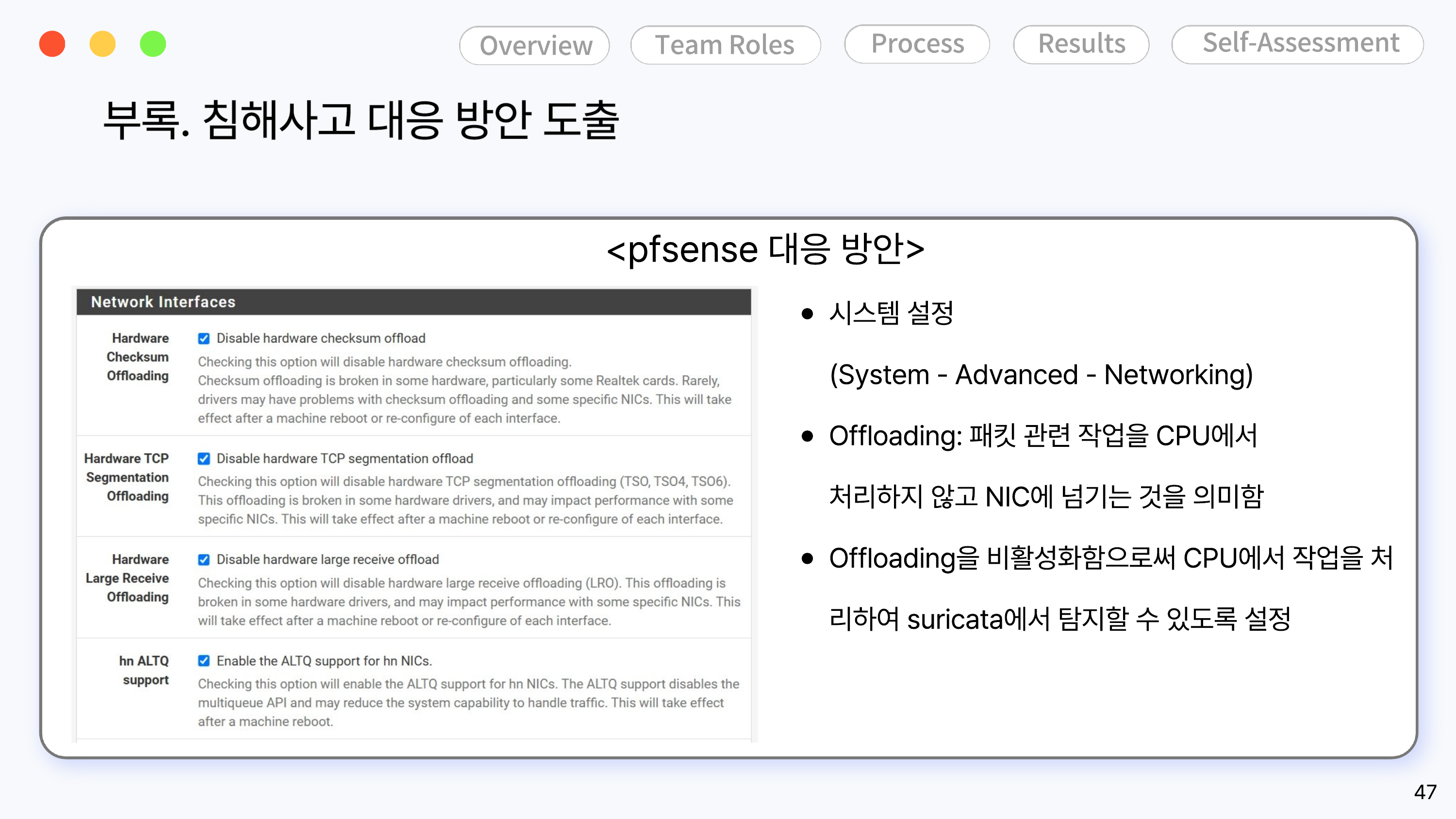Click the red window dot
The image size is (1456, 819).
52,44
